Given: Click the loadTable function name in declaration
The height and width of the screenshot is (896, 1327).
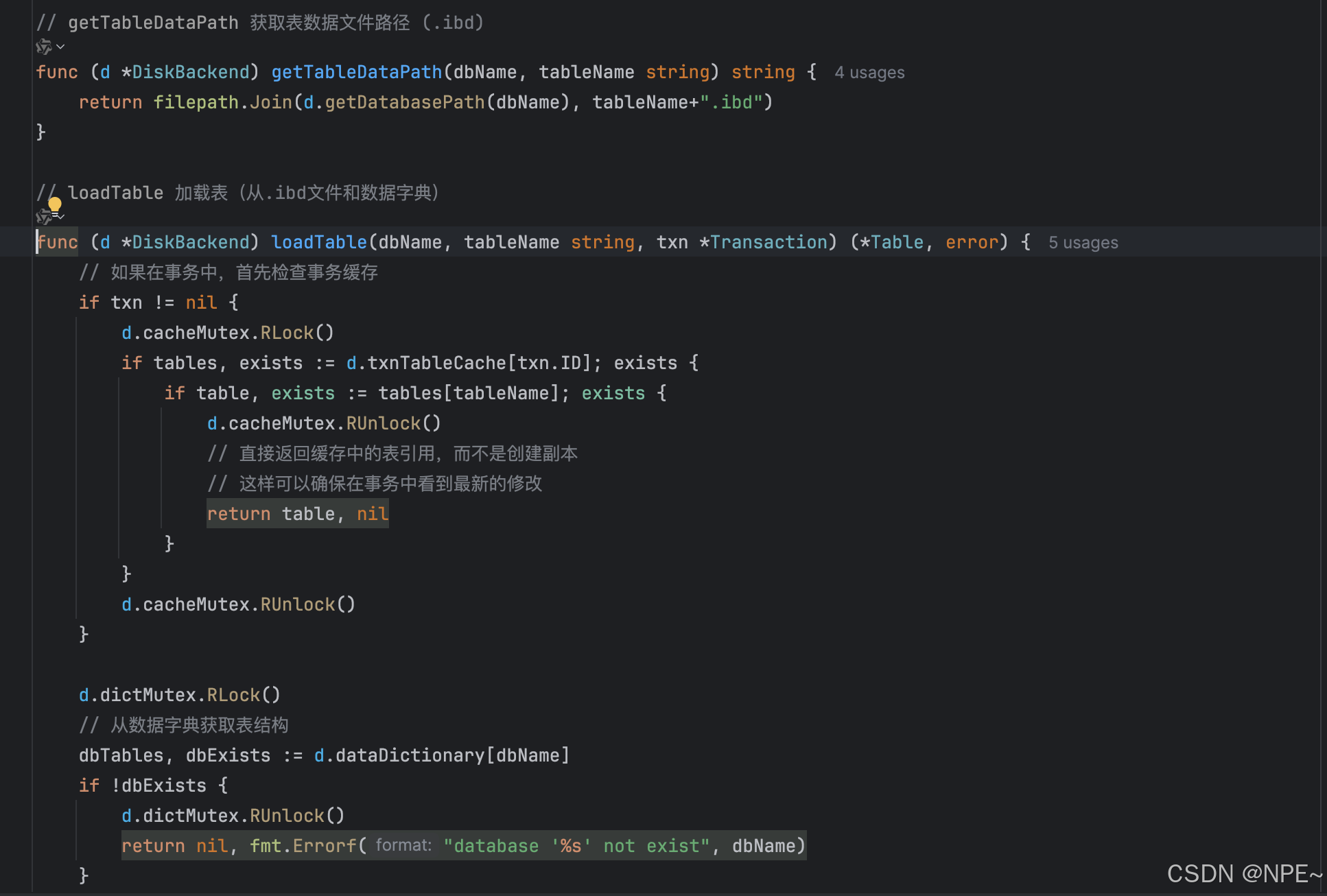Looking at the screenshot, I should (319, 242).
